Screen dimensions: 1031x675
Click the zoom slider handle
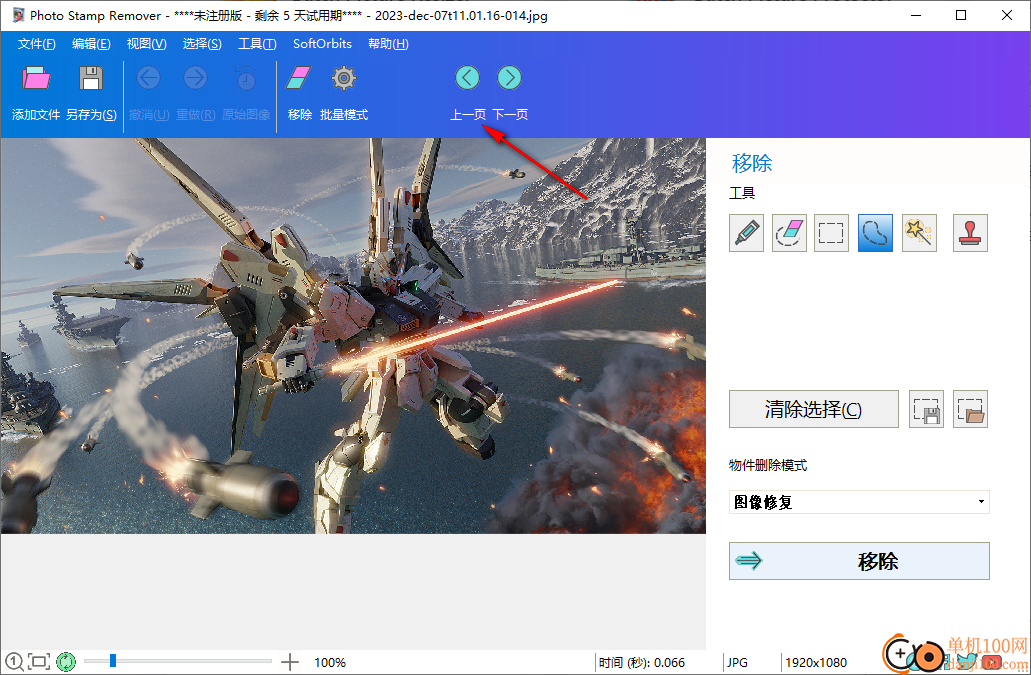pos(112,661)
